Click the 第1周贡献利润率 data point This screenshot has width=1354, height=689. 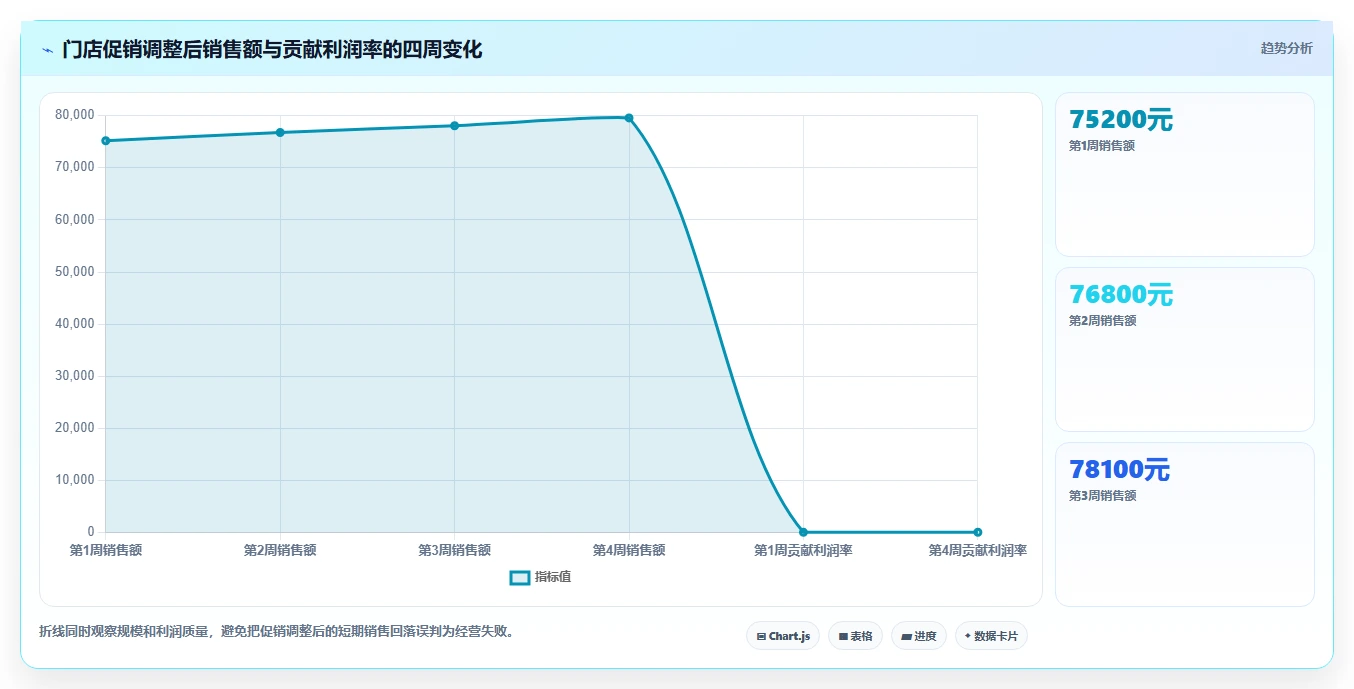coord(803,532)
